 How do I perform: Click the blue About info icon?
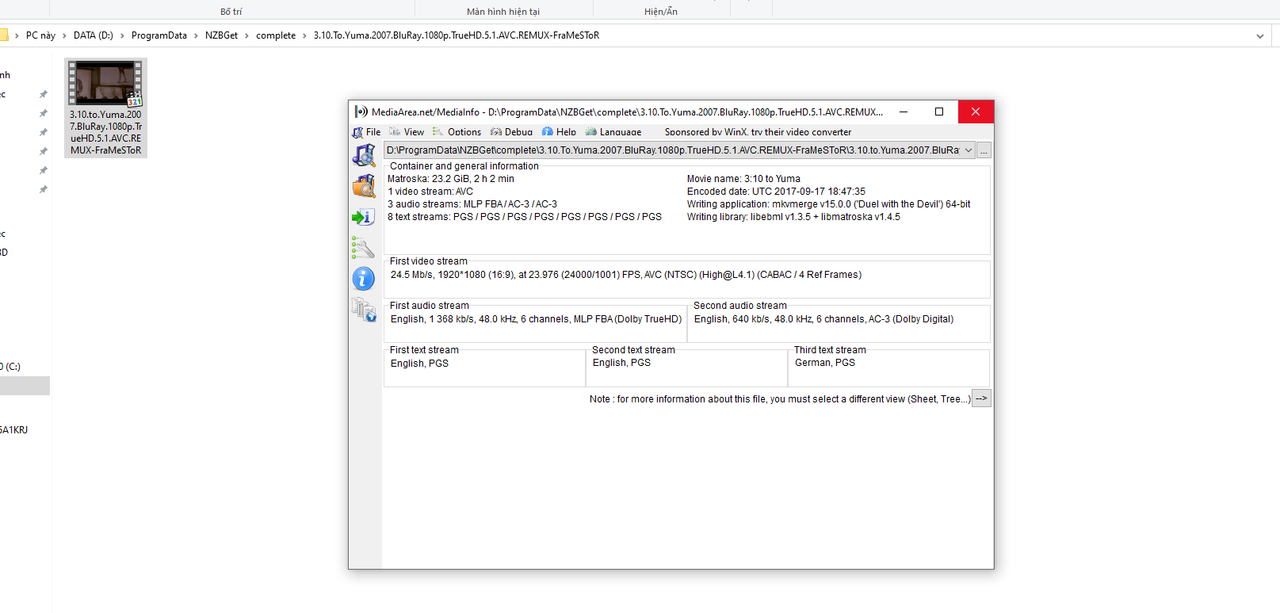pyautogui.click(x=364, y=279)
